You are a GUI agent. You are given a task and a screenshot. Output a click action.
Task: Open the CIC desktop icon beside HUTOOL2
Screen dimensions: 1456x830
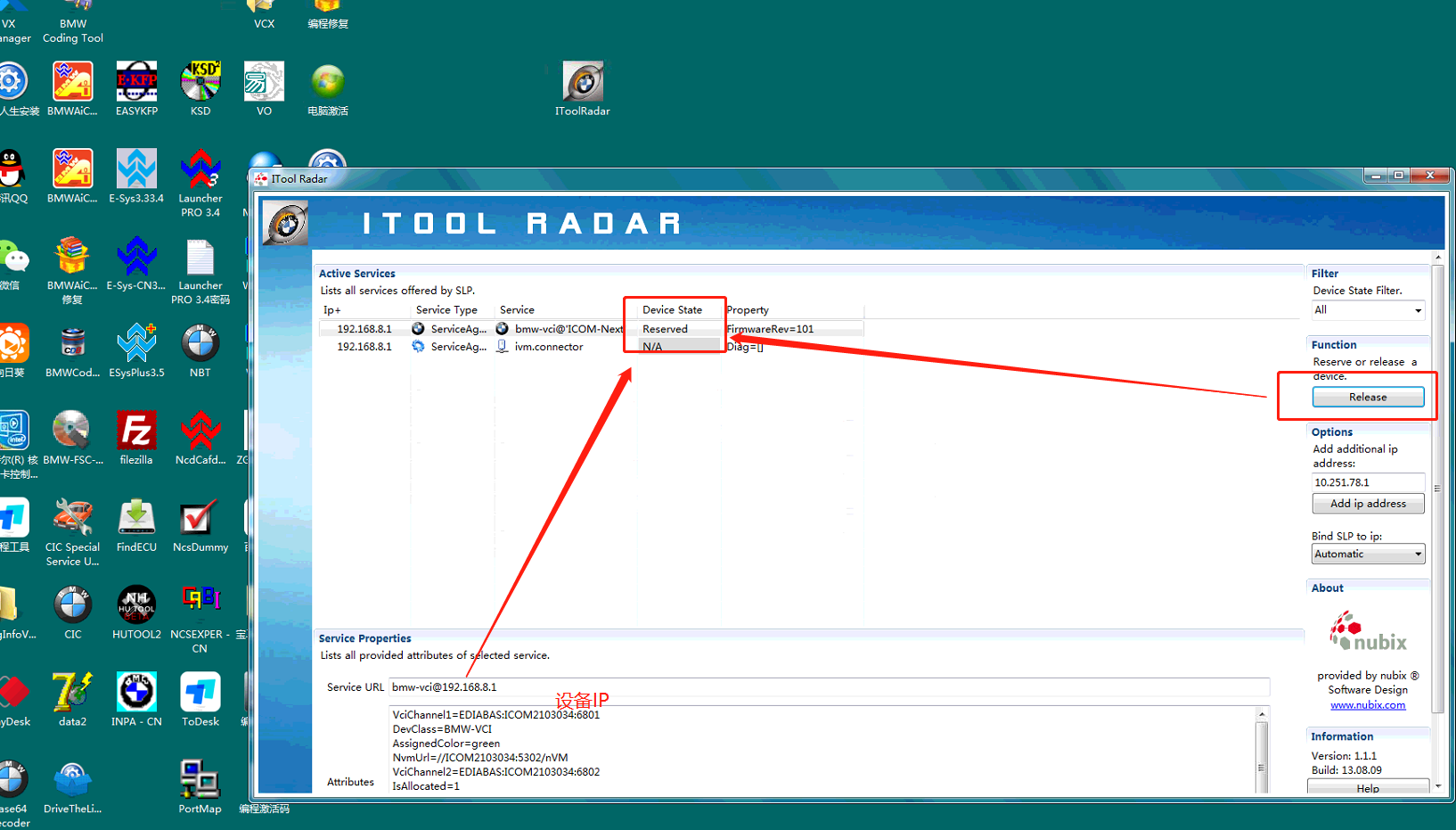[72, 613]
